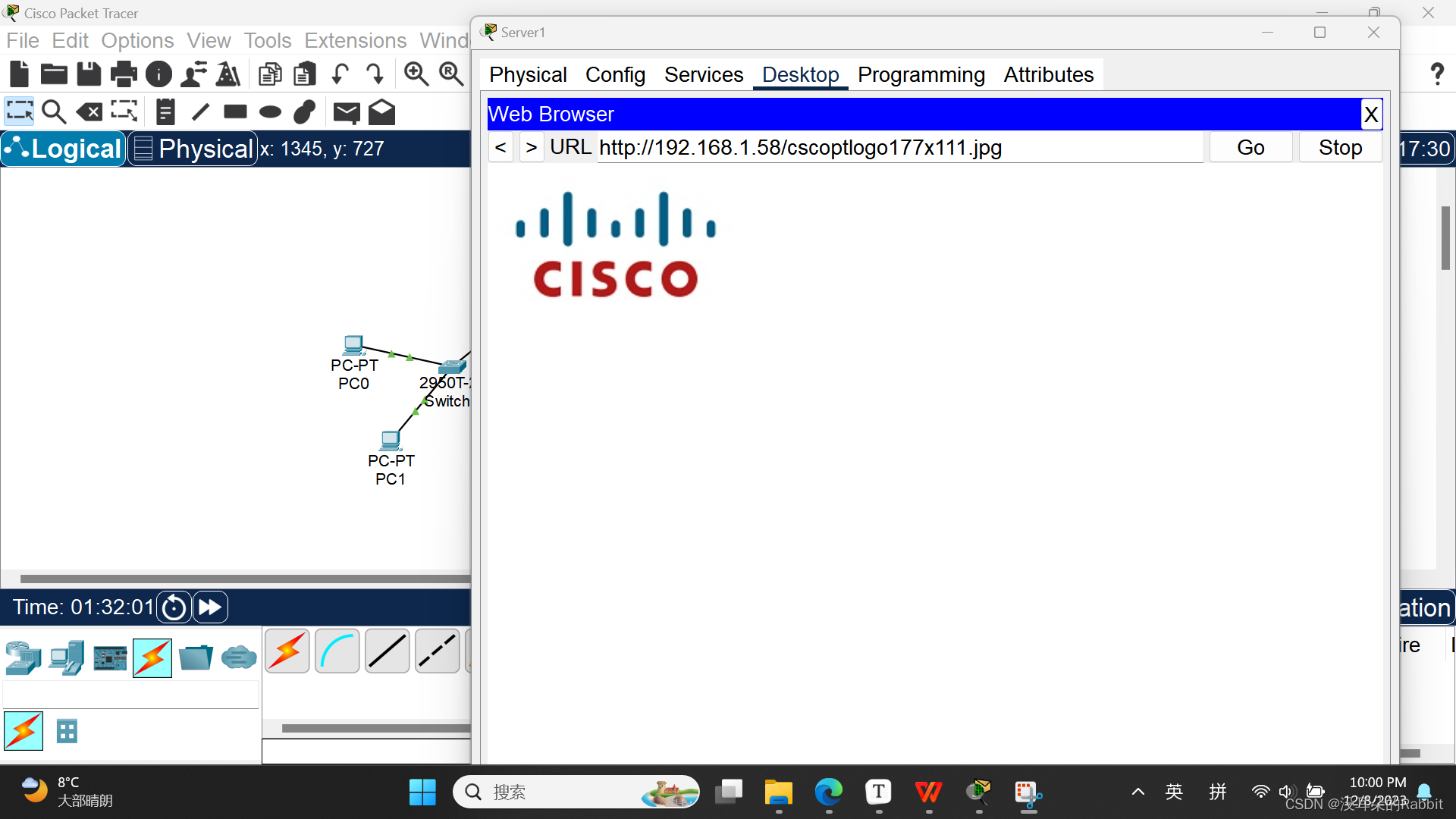Click the Power Cycle Devices button
Screen dimensions: 1456x819
(174, 607)
